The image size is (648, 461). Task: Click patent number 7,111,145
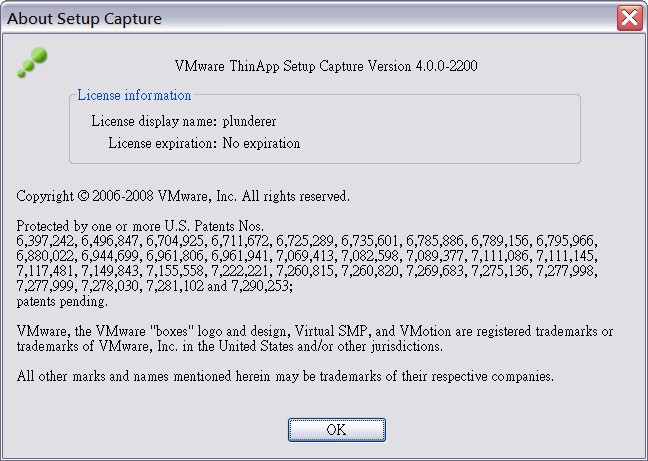565,256
